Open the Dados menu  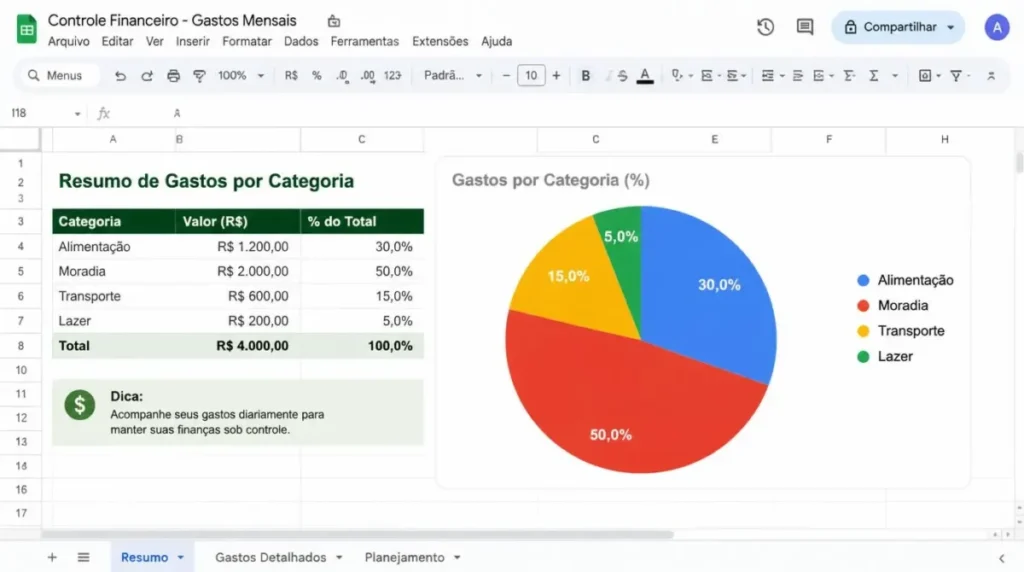[301, 41]
